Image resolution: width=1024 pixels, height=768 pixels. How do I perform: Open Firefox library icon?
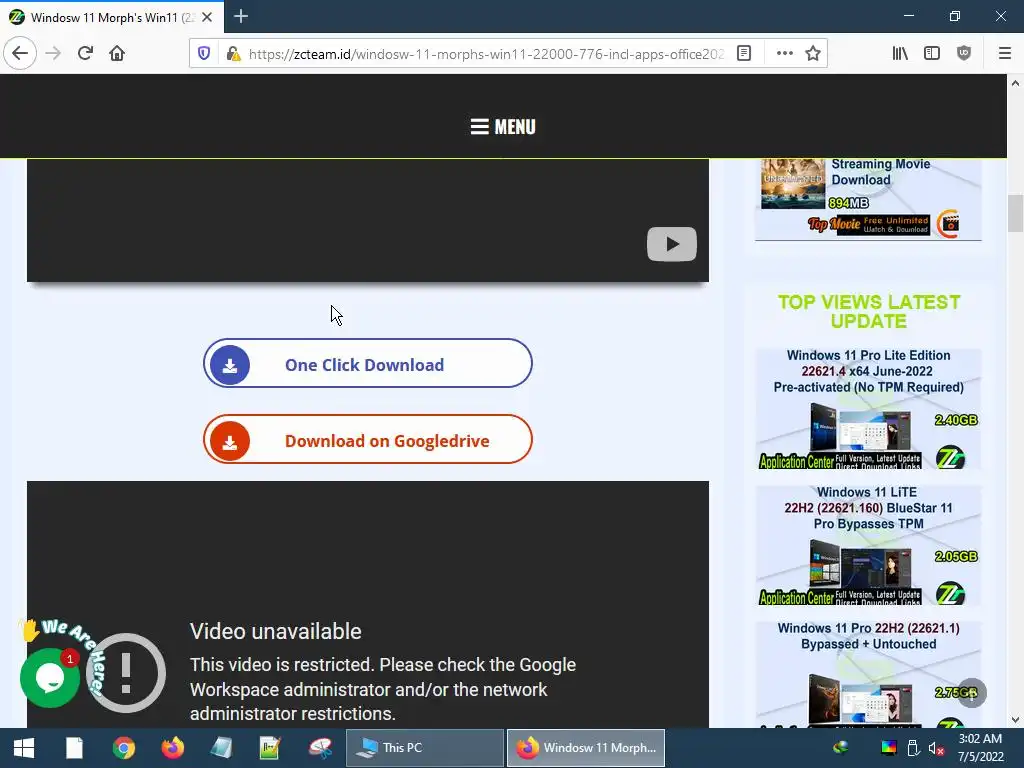click(900, 54)
